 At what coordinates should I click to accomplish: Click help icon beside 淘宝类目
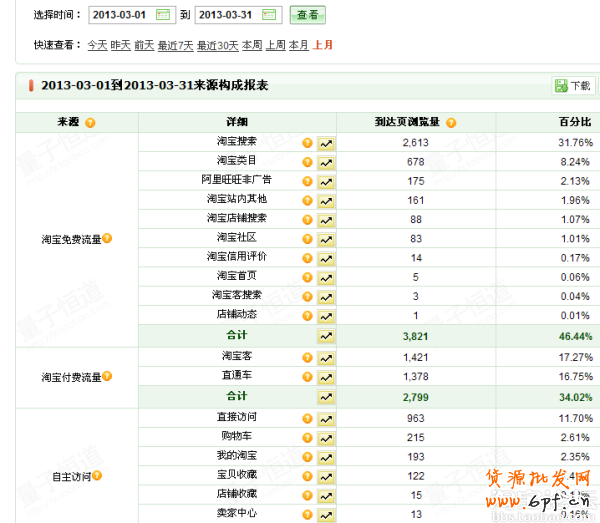(307, 162)
